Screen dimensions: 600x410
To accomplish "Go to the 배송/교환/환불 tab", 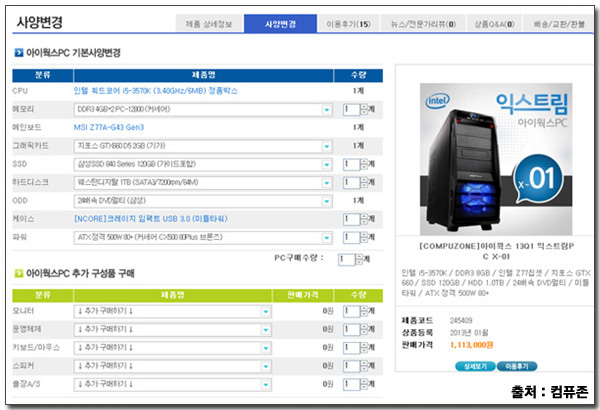I will [x=559, y=24].
